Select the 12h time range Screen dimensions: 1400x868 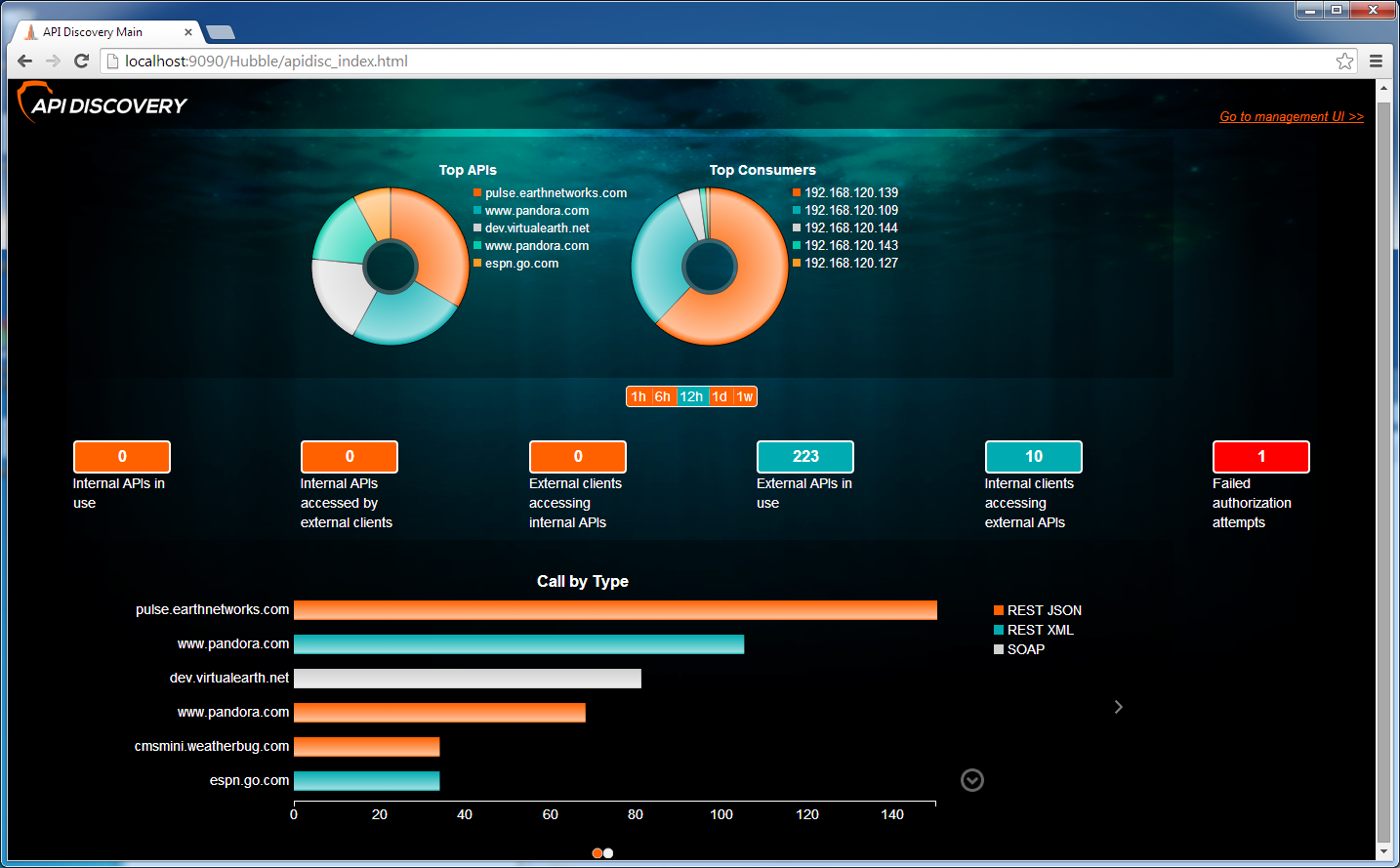691,396
